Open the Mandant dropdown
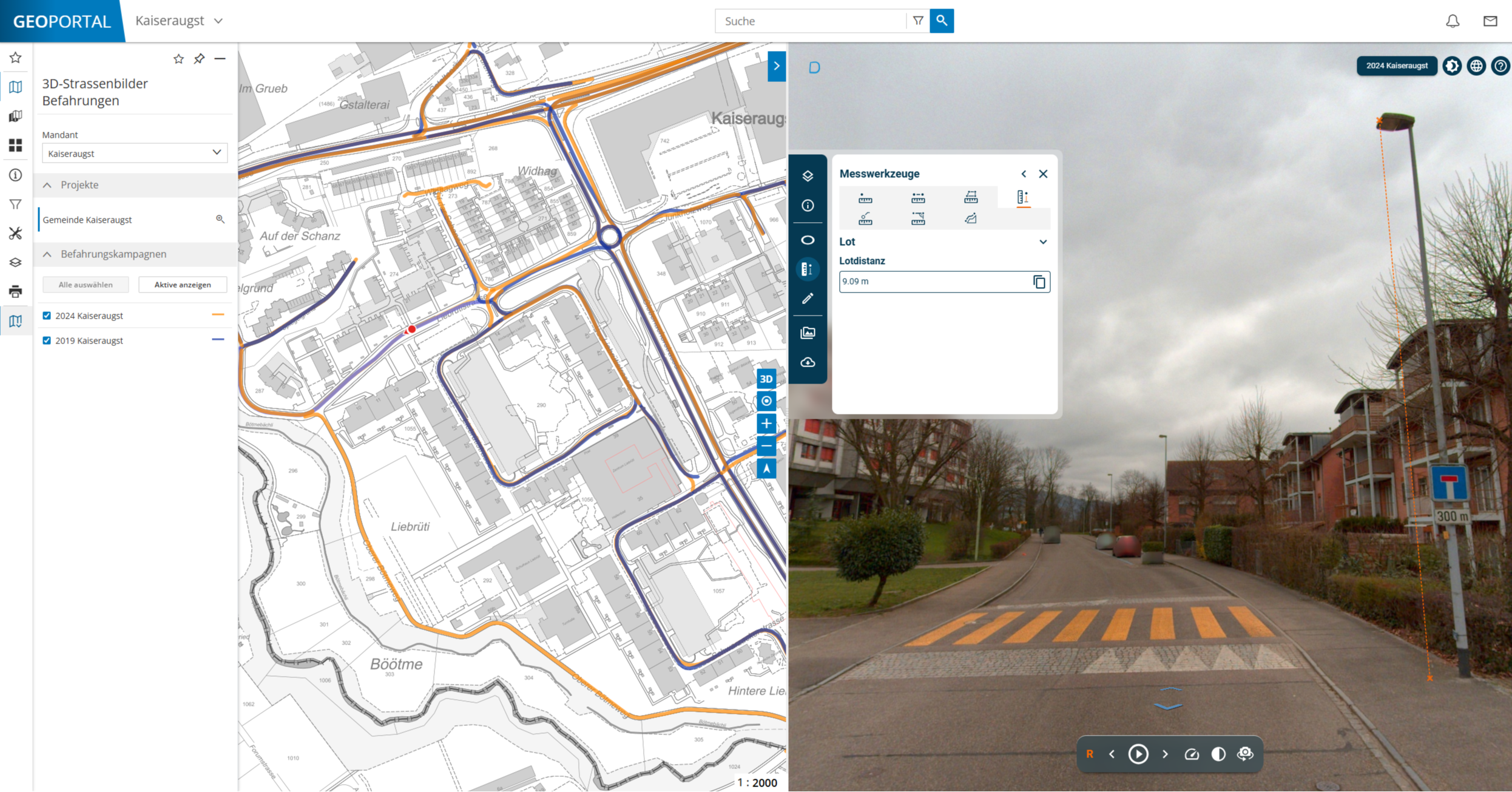Image resolution: width=1512 pixels, height=792 pixels. [x=218, y=153]
